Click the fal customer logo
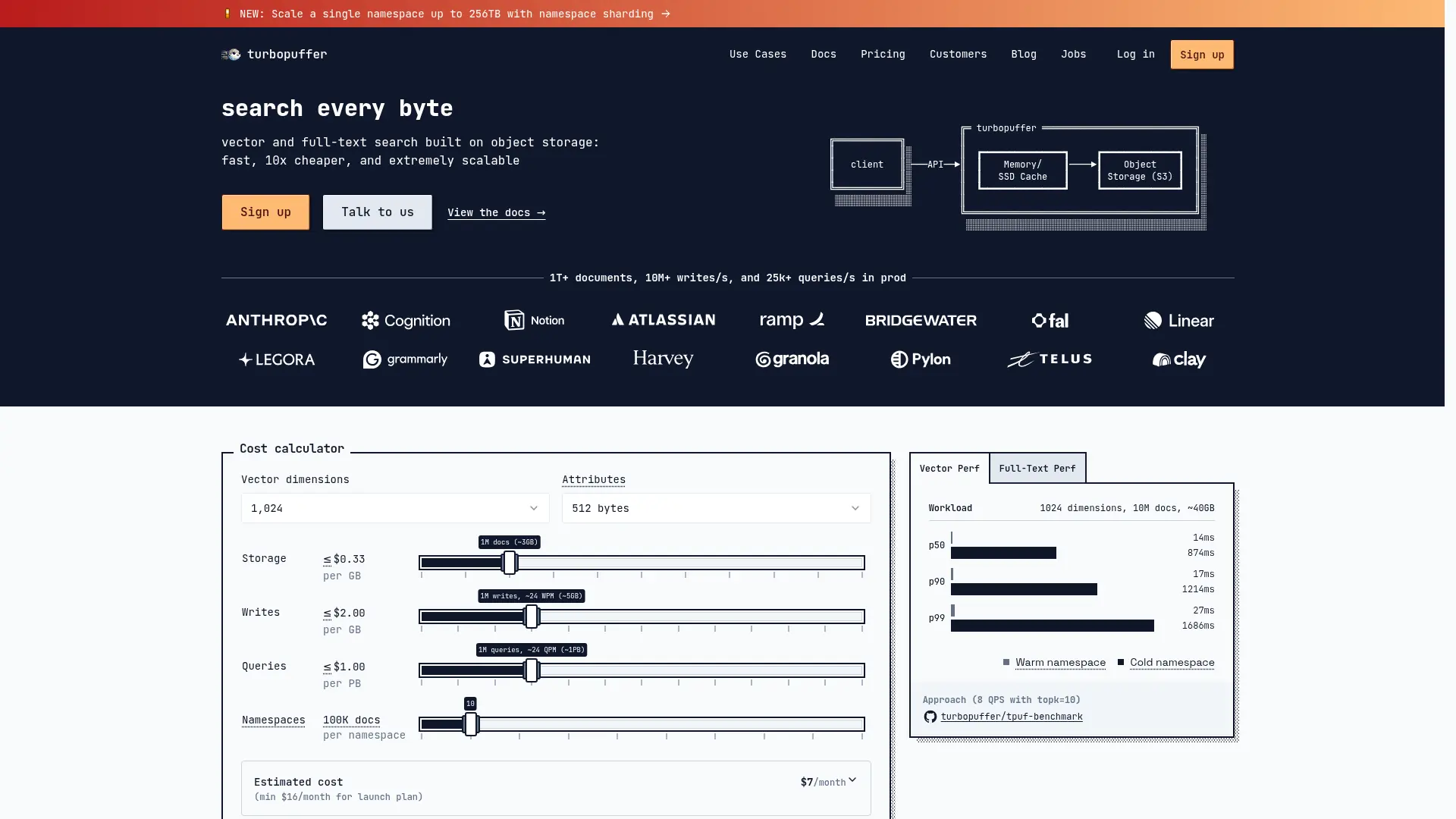The width and height of the screenshot is (1456, 819). point(1050,320)
